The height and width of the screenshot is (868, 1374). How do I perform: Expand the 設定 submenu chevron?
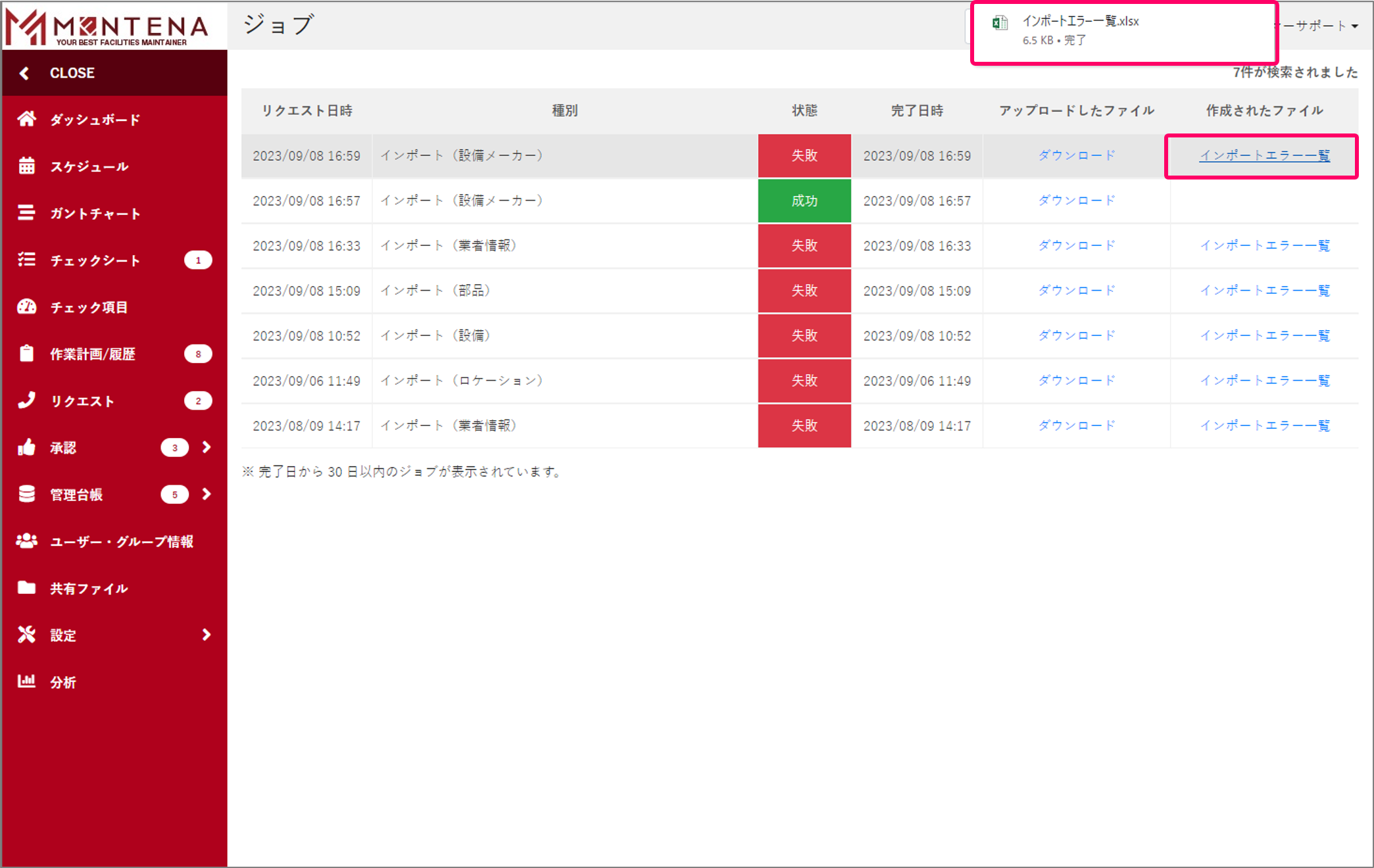tap(207, 635)
